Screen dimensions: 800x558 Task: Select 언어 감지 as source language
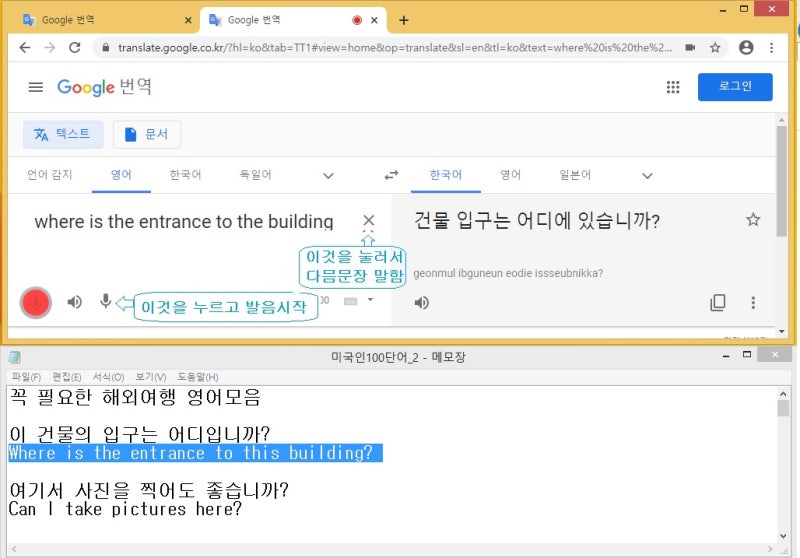[x=49, y=175]
